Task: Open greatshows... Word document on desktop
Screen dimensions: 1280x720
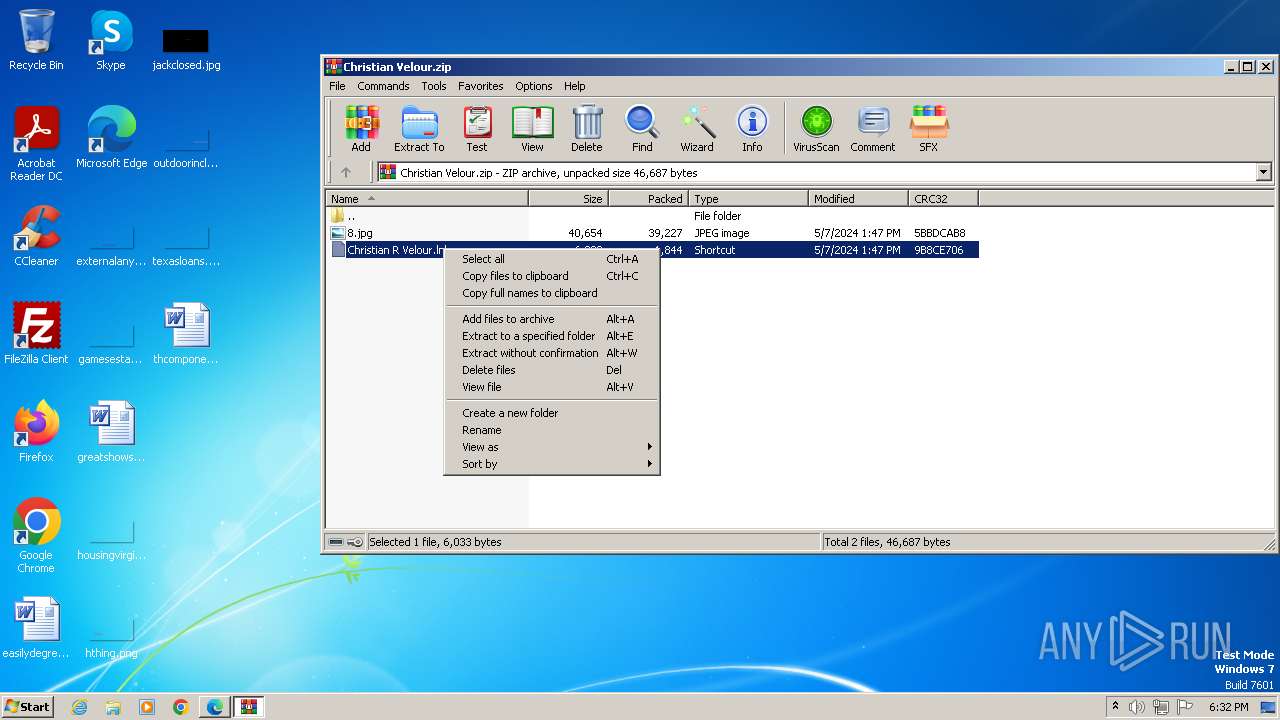Action: pos(111,431)
